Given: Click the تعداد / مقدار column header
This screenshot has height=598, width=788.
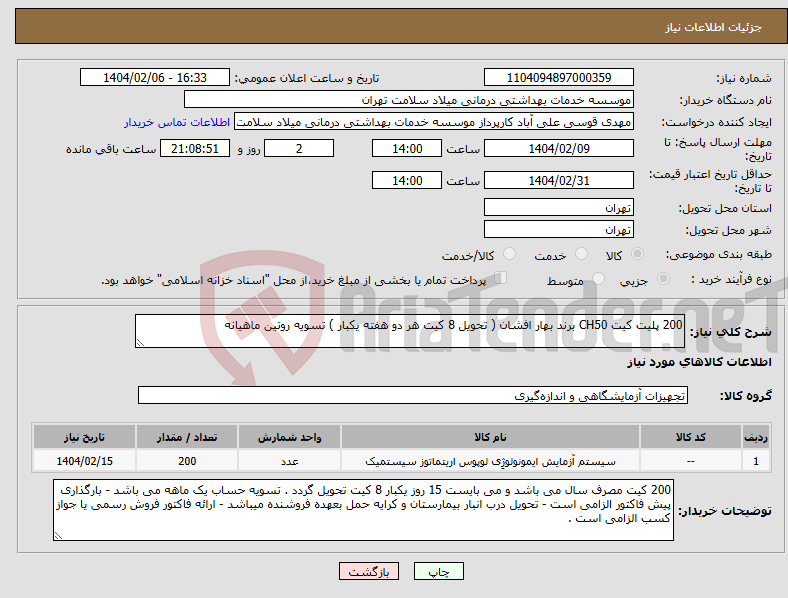Looking at the screenshot, I should point(187,437).
